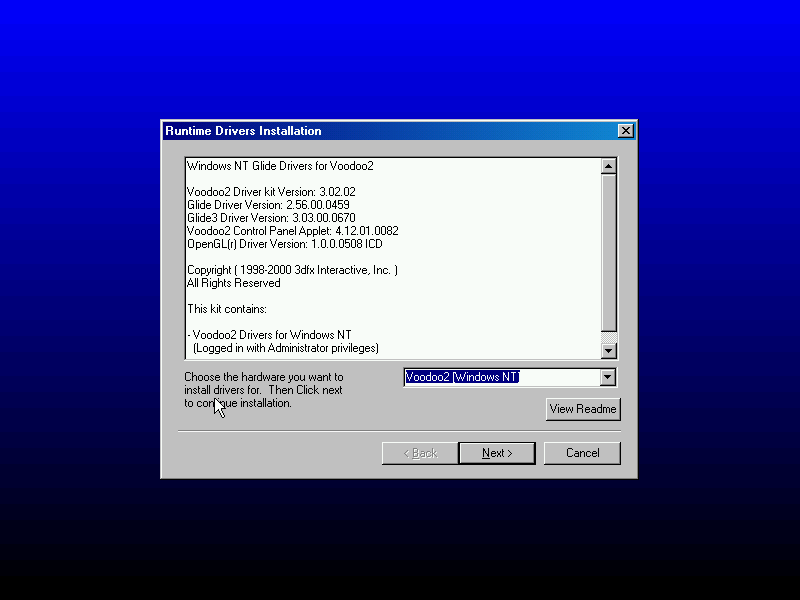
Task: Click the 'This kit contains:' text line
Action: coord(227,309)
